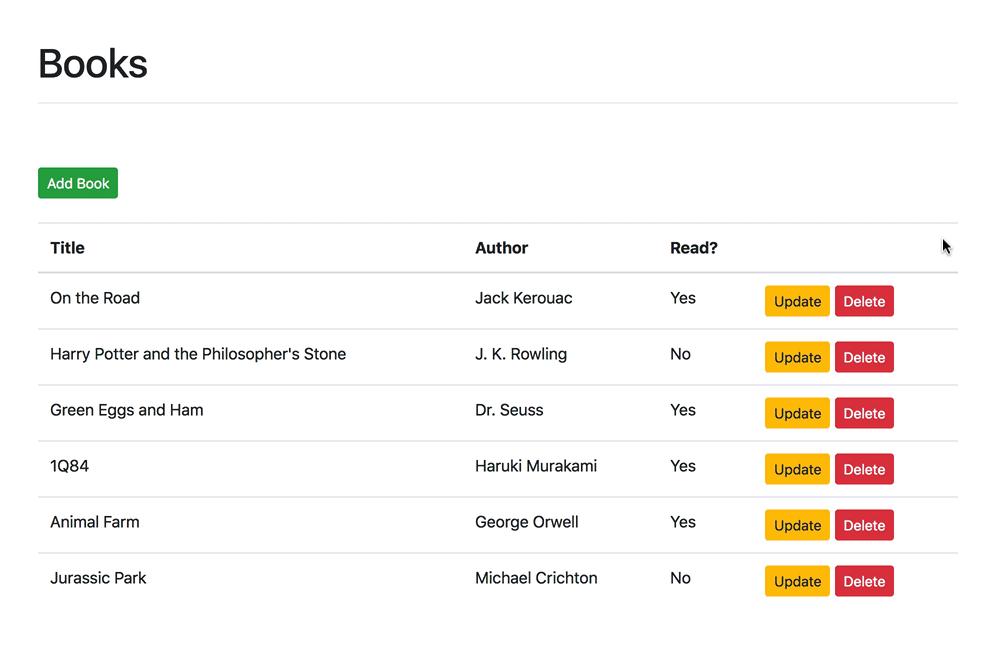Viewport: 1004px width, 670px height.
Task: Delete the 1Q84 book
Action: coord(864,469)
